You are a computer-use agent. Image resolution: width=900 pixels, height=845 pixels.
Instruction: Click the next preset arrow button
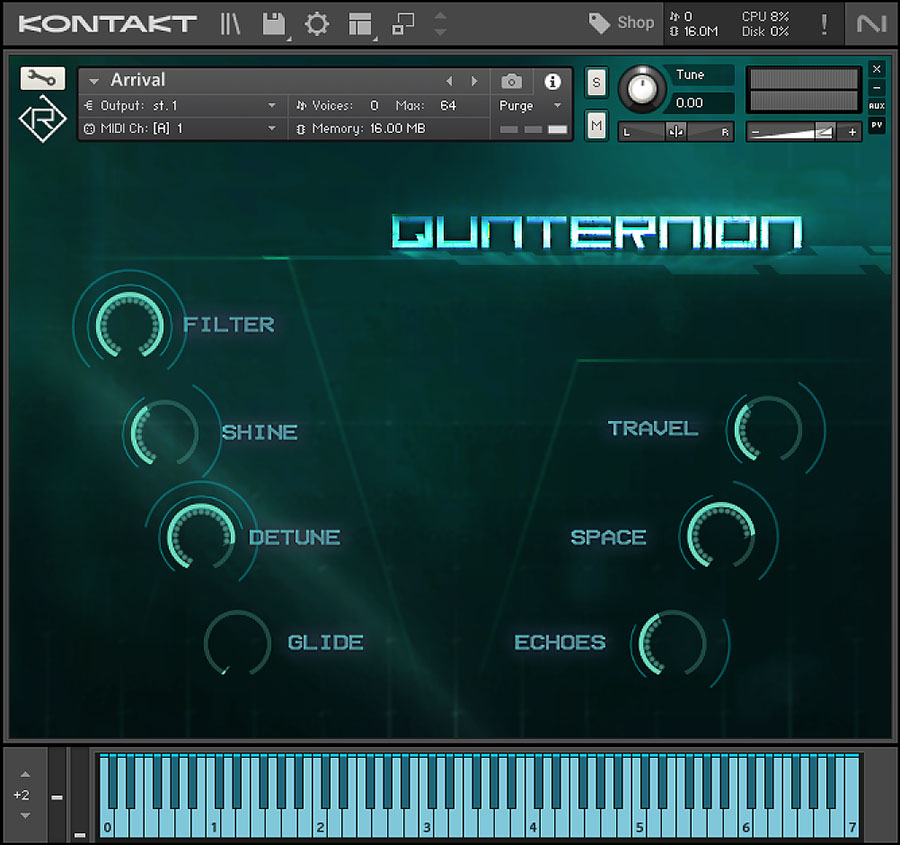pyautogui.click(x=473, y=80)
